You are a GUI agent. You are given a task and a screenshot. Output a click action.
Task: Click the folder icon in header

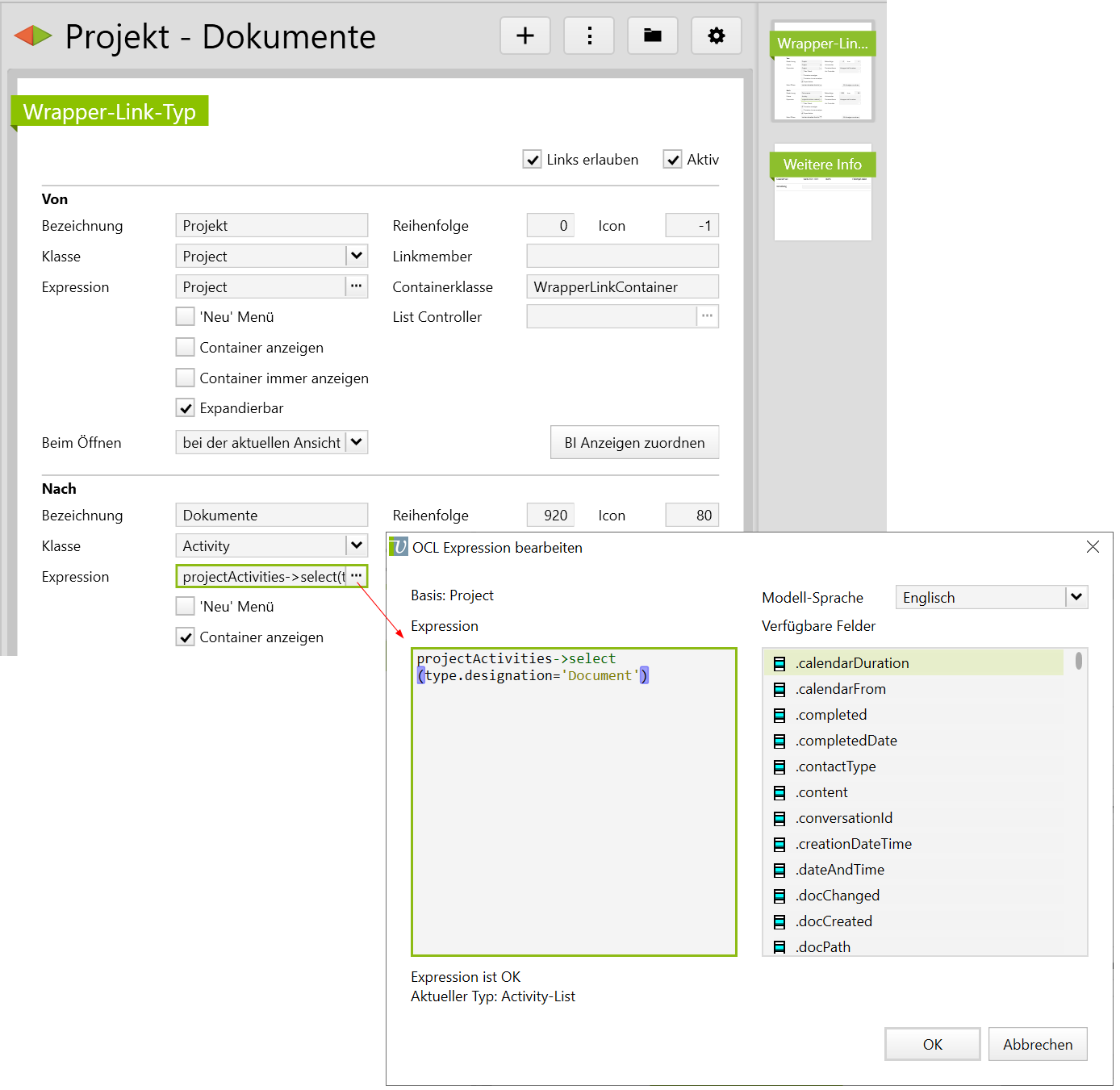(652, 36)
